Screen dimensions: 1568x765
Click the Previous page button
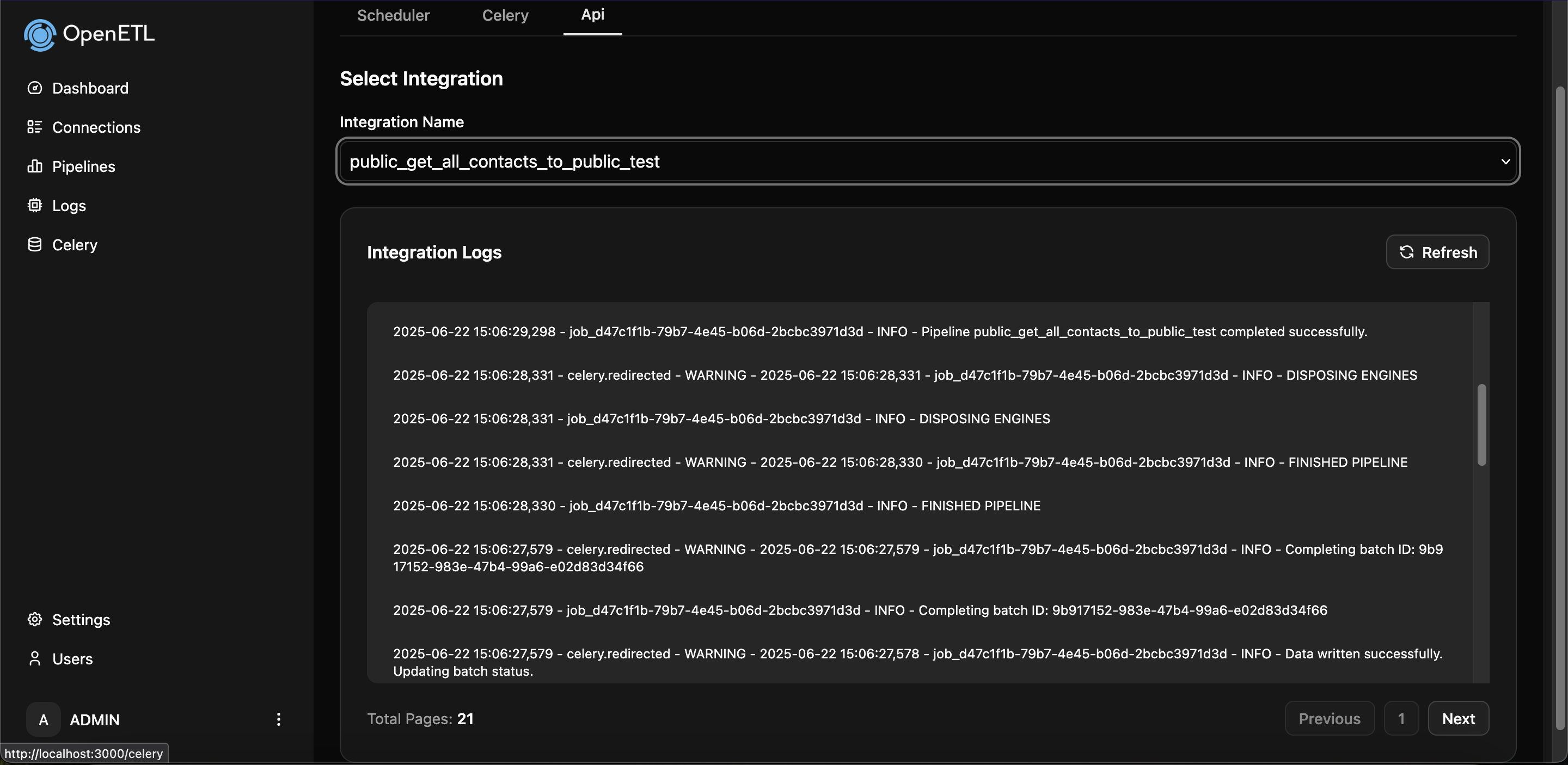coord(1330,718)
